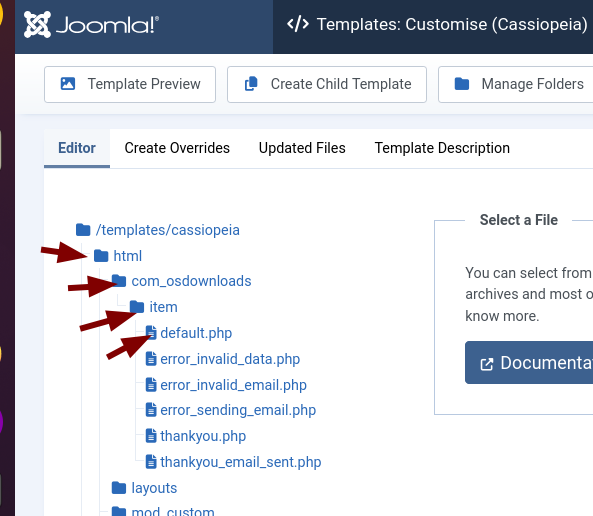Click the html folder icon
This screenshot has height=516, width=593.
[101, 256]
